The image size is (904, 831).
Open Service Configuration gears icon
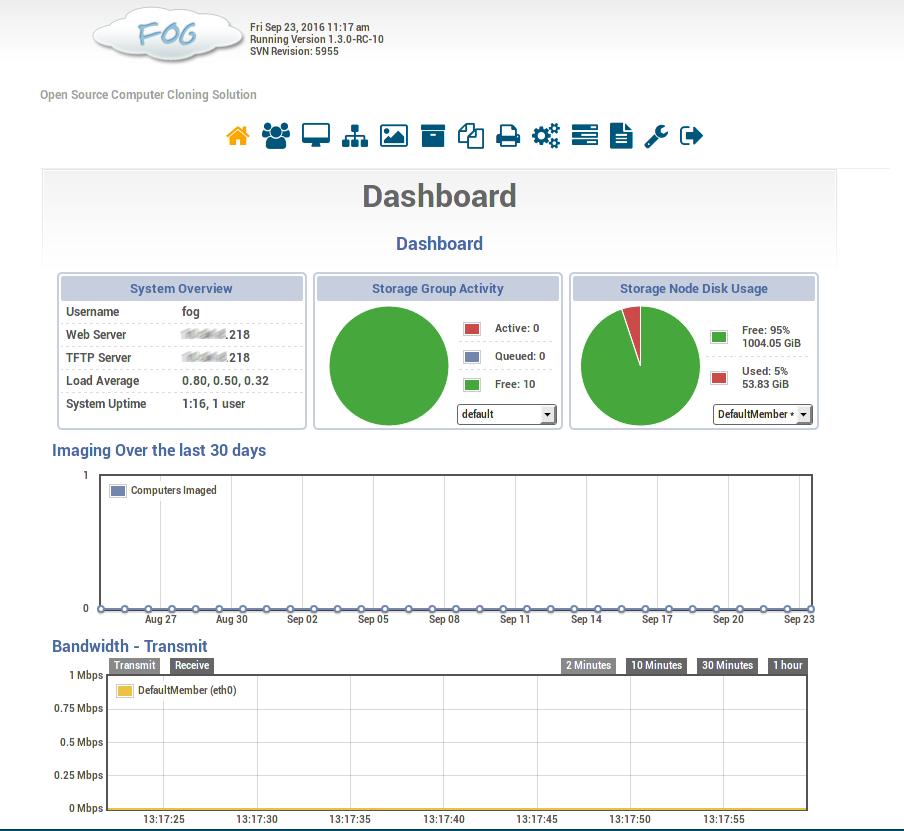coord(546,136)
